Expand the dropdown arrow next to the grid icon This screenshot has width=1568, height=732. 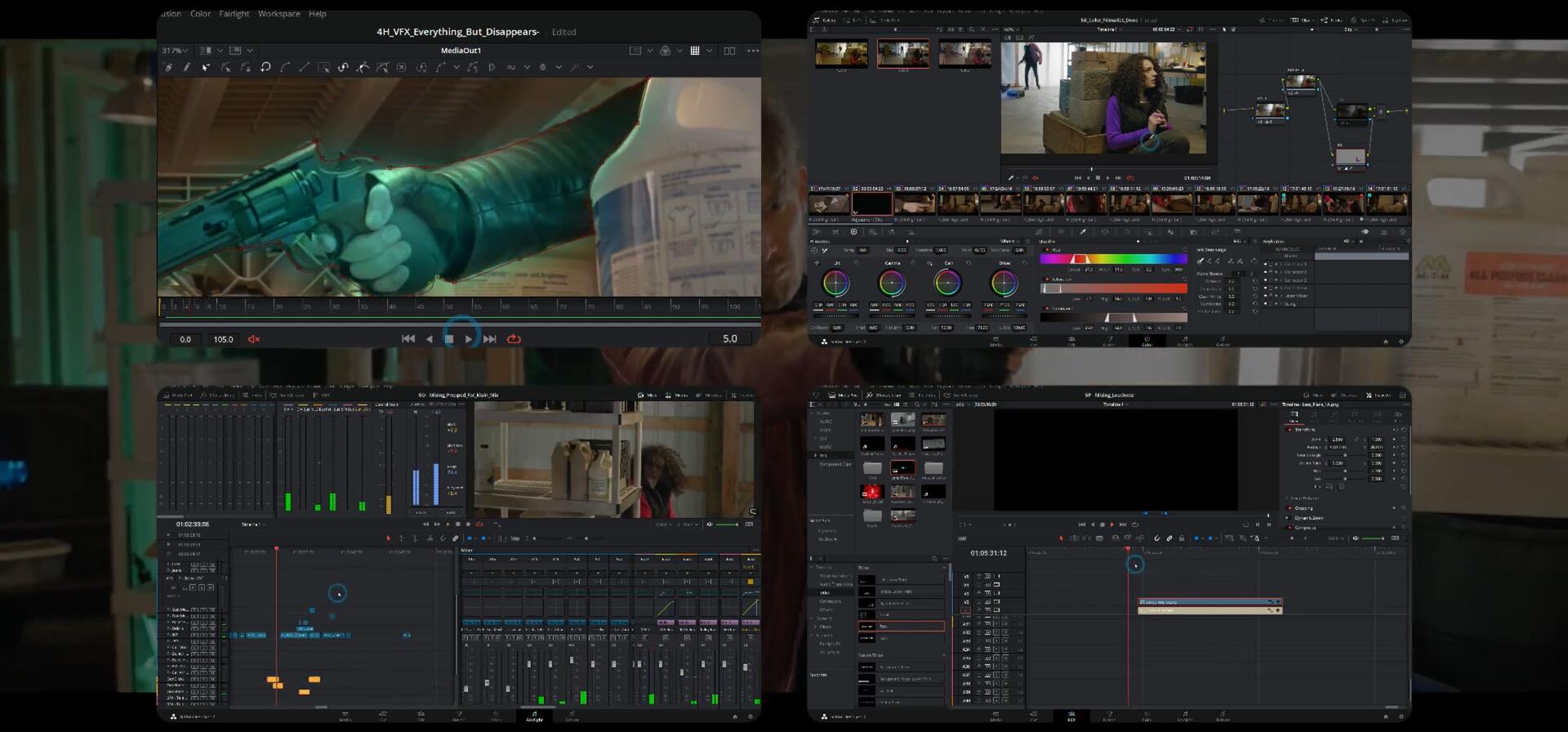[709, 51]
